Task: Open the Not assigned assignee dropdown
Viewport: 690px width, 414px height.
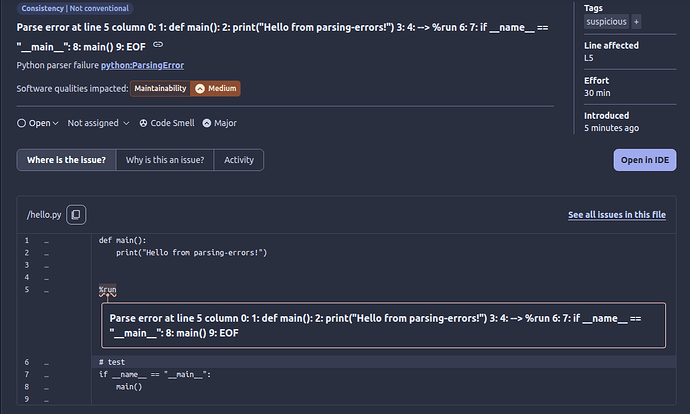Action: click(98, 123)
